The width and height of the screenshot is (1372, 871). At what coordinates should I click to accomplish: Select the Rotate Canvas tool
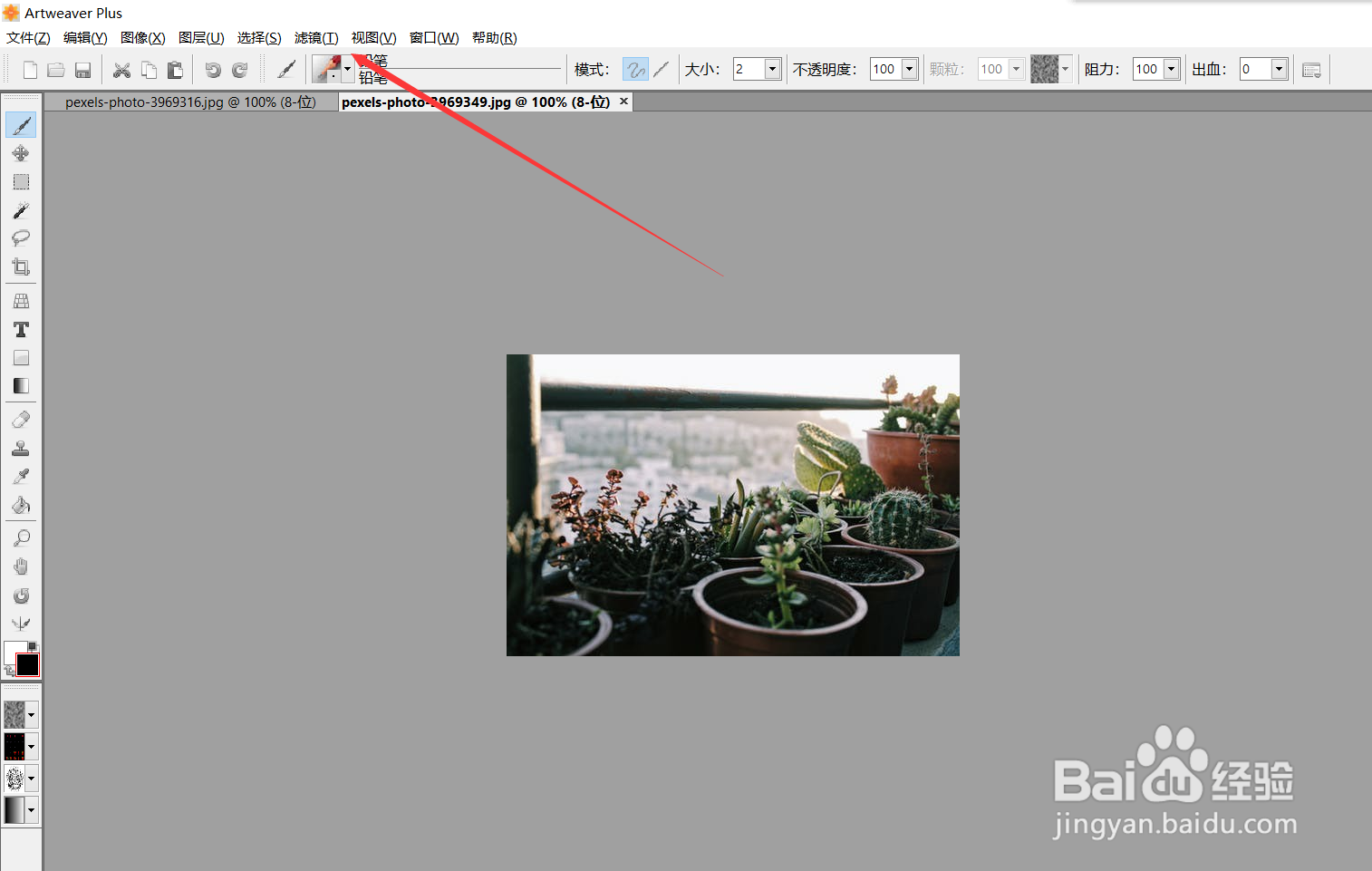[21, 595]
